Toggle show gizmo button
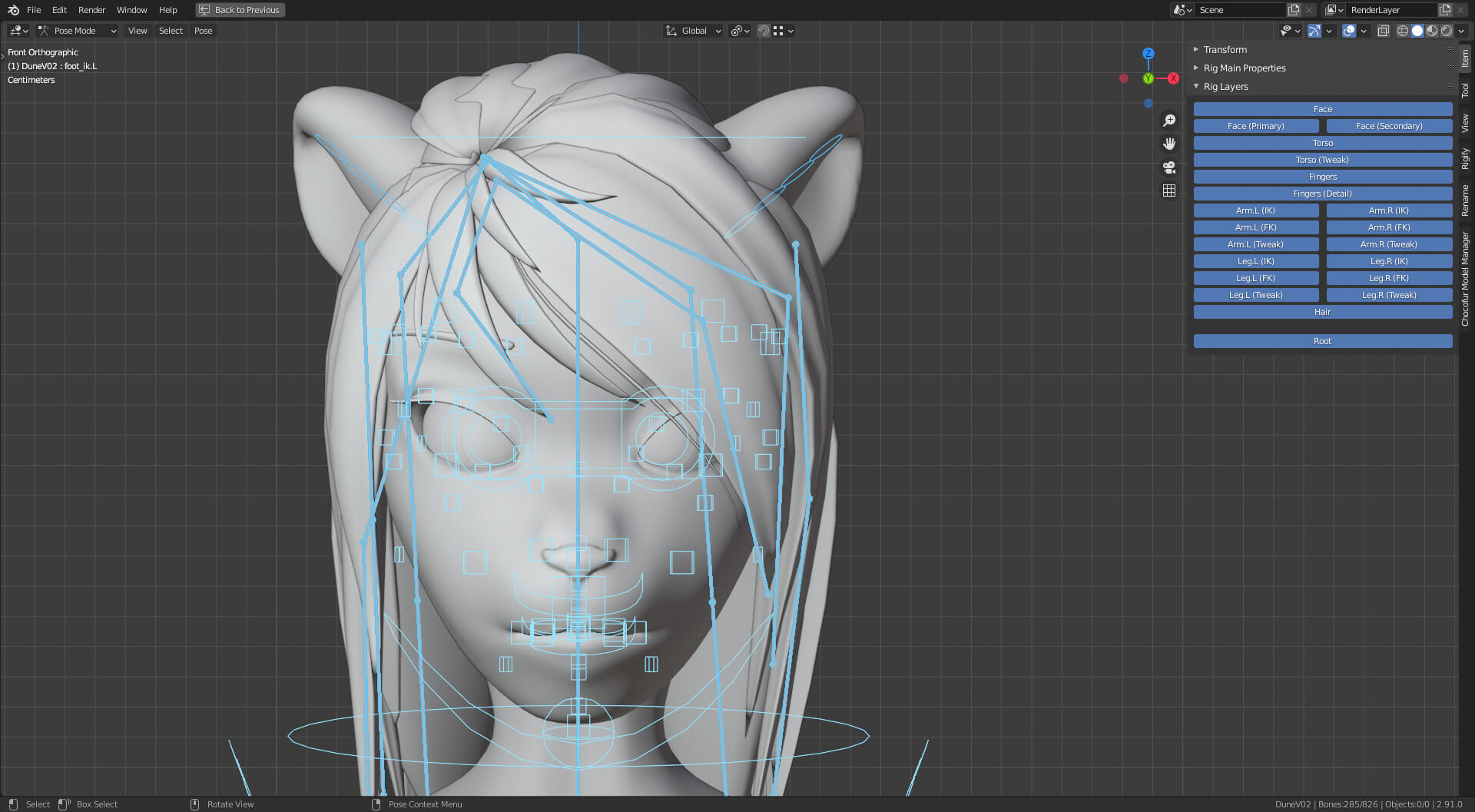 click(x=1314, y=31)
